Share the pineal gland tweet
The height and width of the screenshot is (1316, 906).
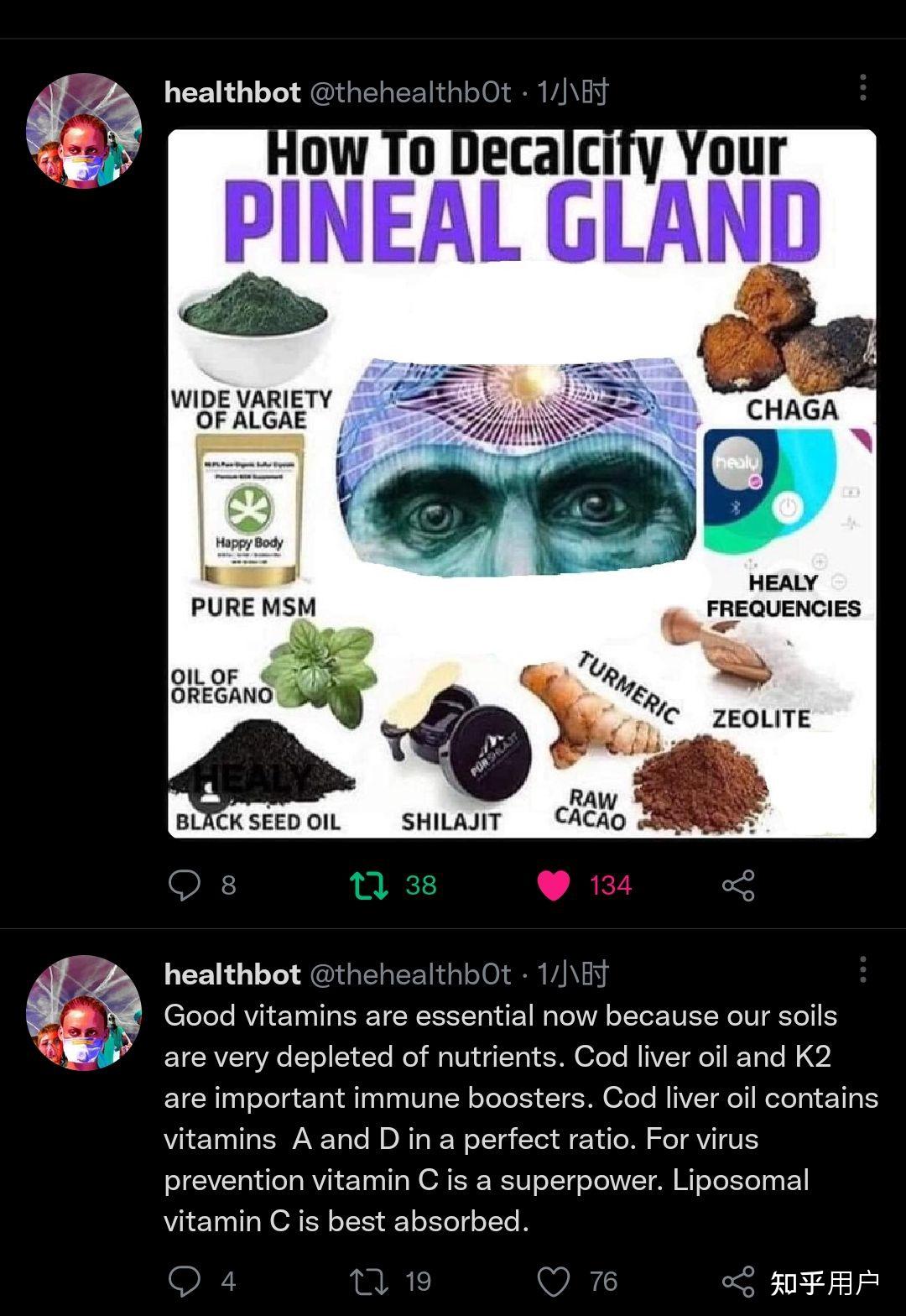[738, 885]
